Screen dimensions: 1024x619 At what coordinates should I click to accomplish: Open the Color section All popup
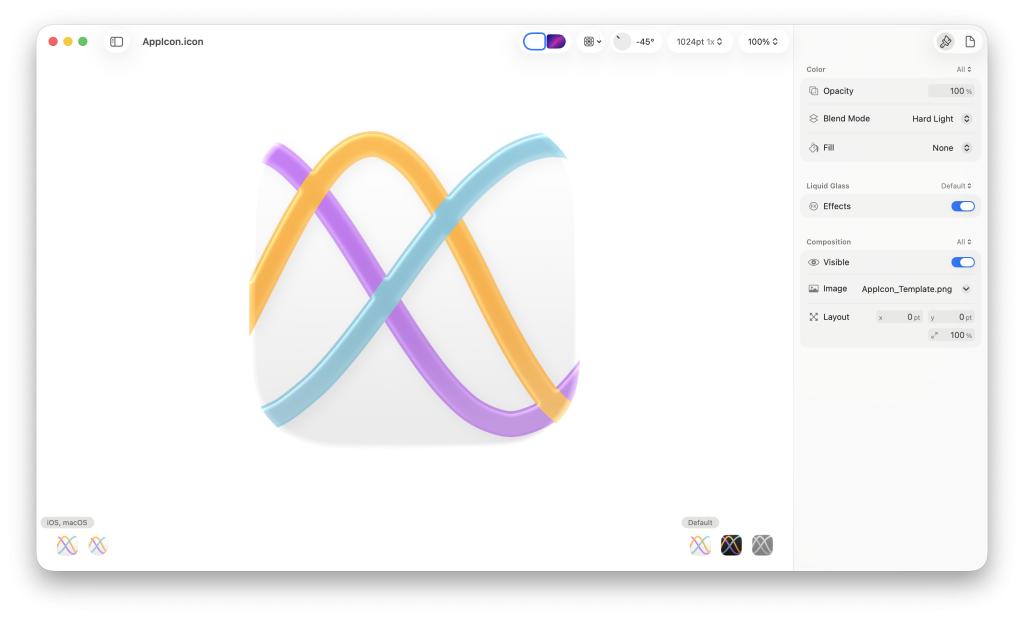(x=964, y=69)
